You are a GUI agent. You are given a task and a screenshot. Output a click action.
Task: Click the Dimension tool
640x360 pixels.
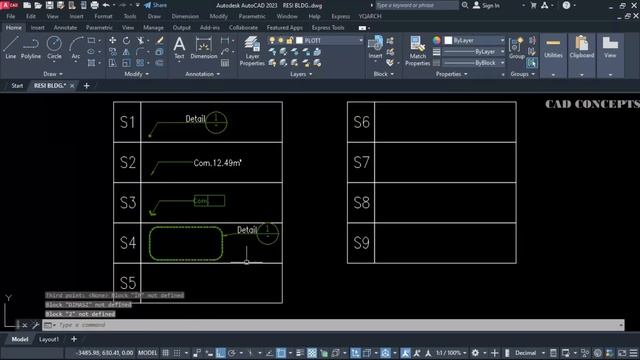[204, 48]
